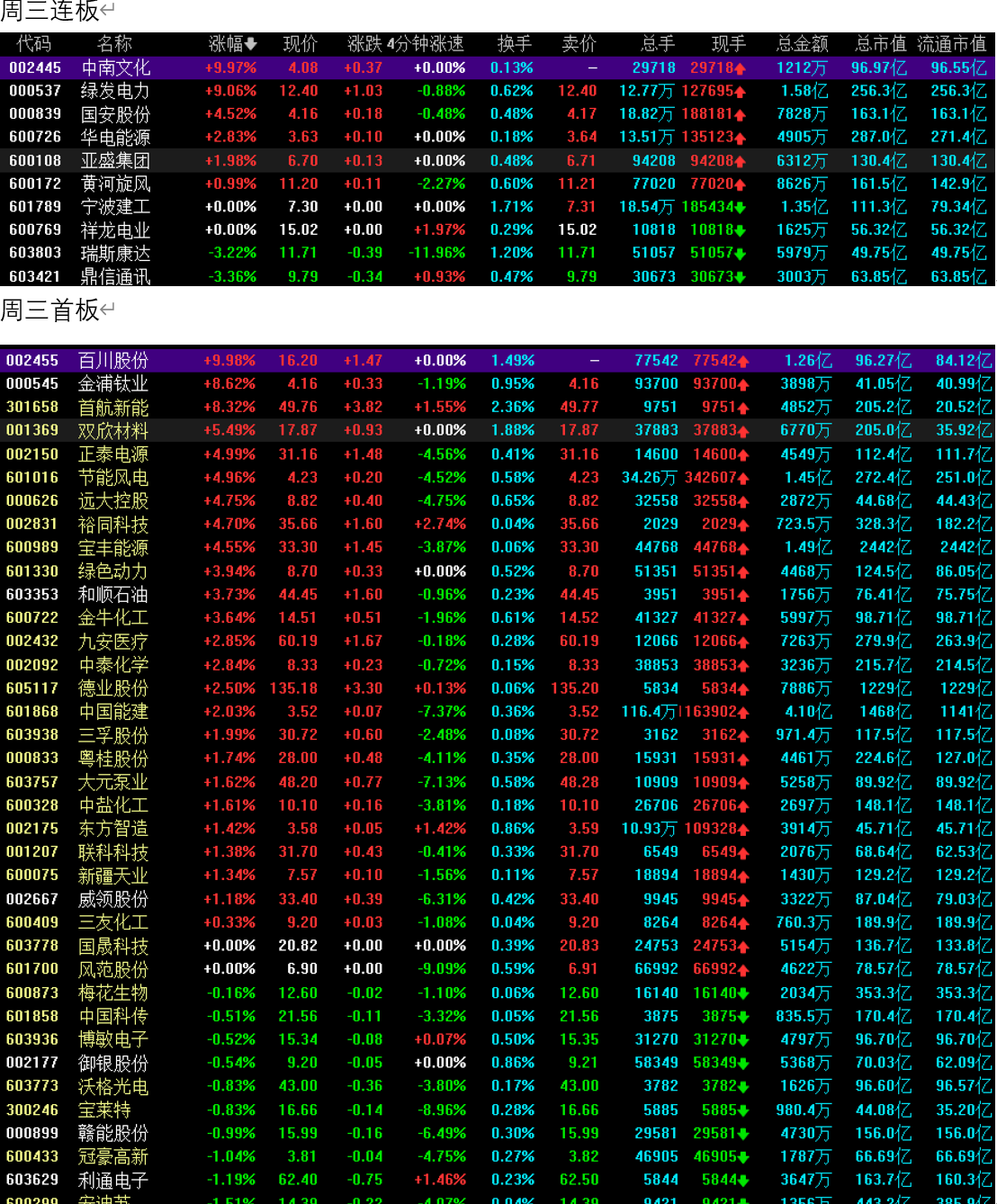The height and width of the screenshot is (1204, 997).
Task: Click the sort arrow beside 涨幅 header
Action: click(251, 44)
